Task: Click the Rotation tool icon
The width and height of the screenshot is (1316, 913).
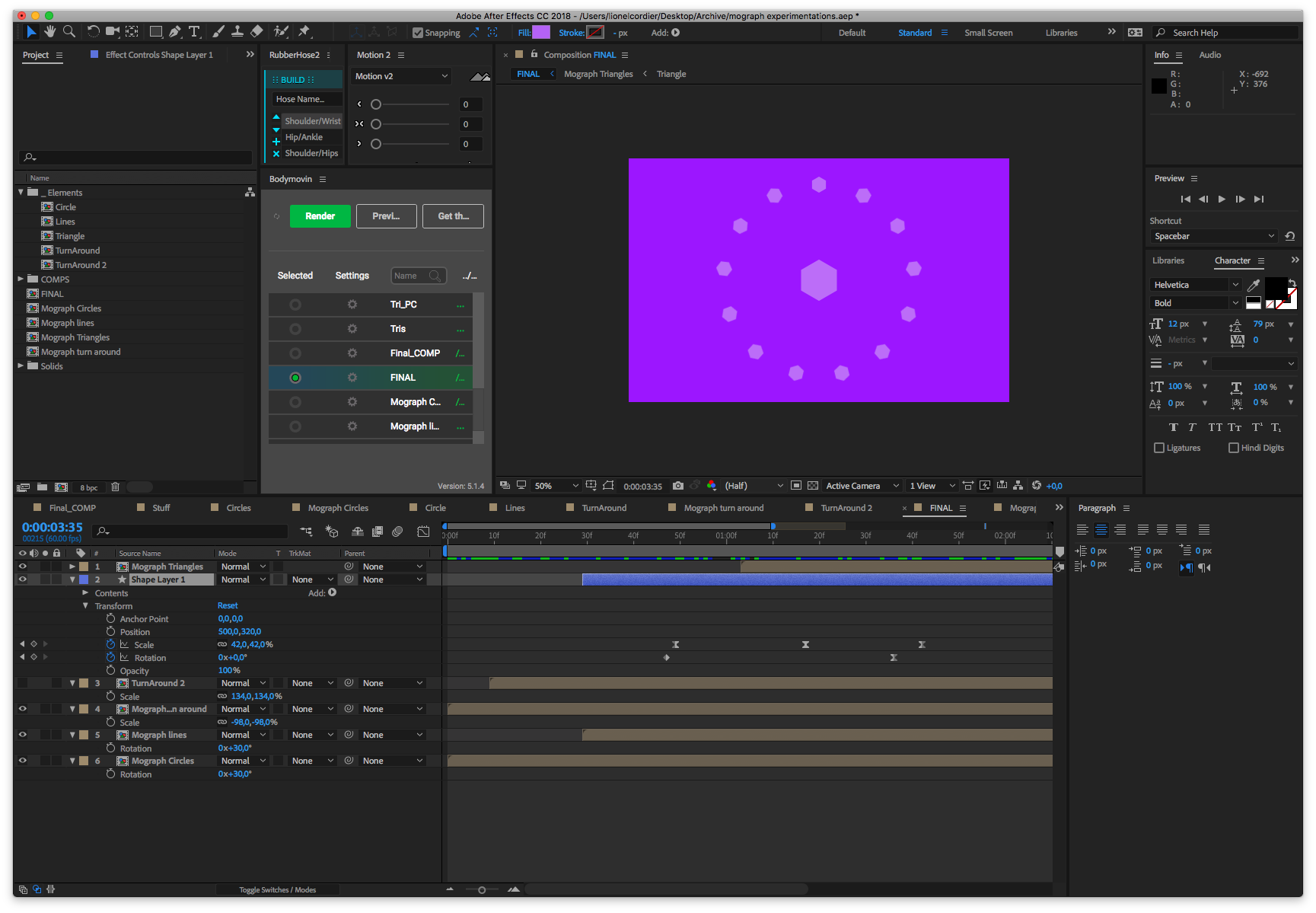Action: (93, 31)
